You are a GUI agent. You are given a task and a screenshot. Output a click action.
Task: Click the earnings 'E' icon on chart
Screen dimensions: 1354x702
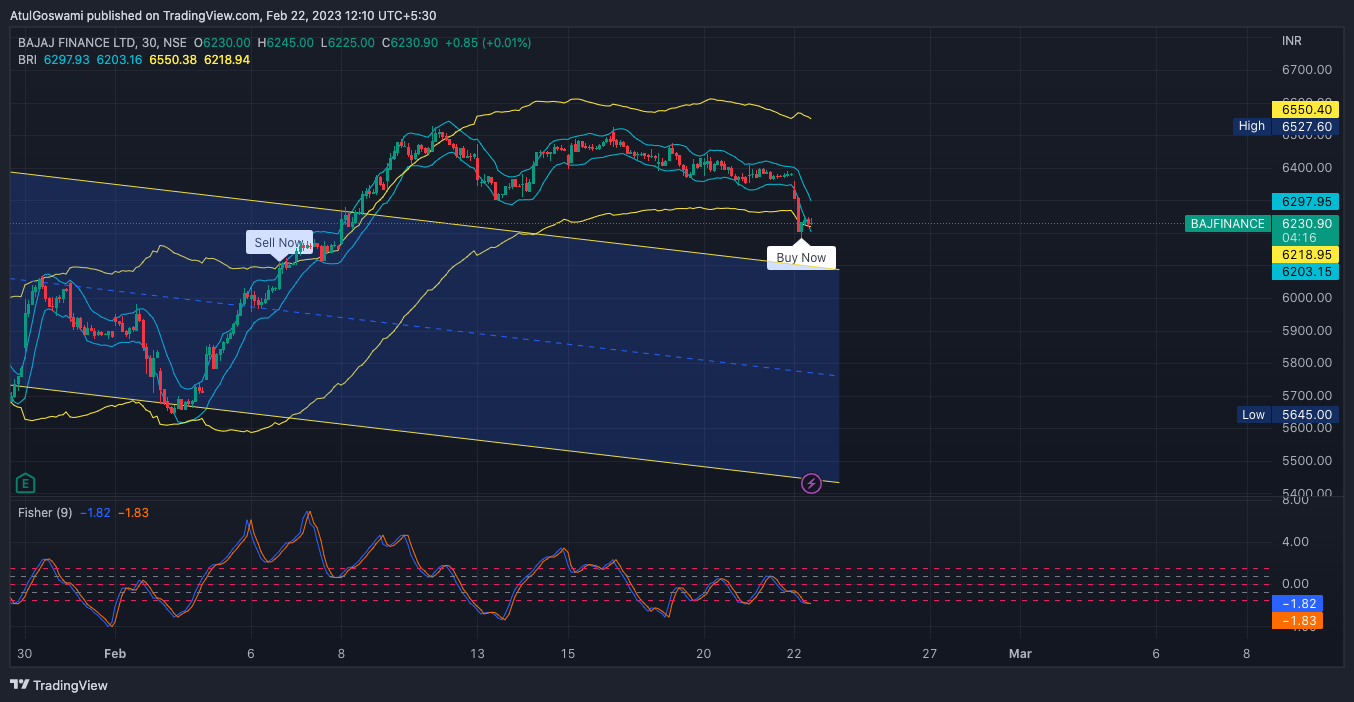point(26,484)
